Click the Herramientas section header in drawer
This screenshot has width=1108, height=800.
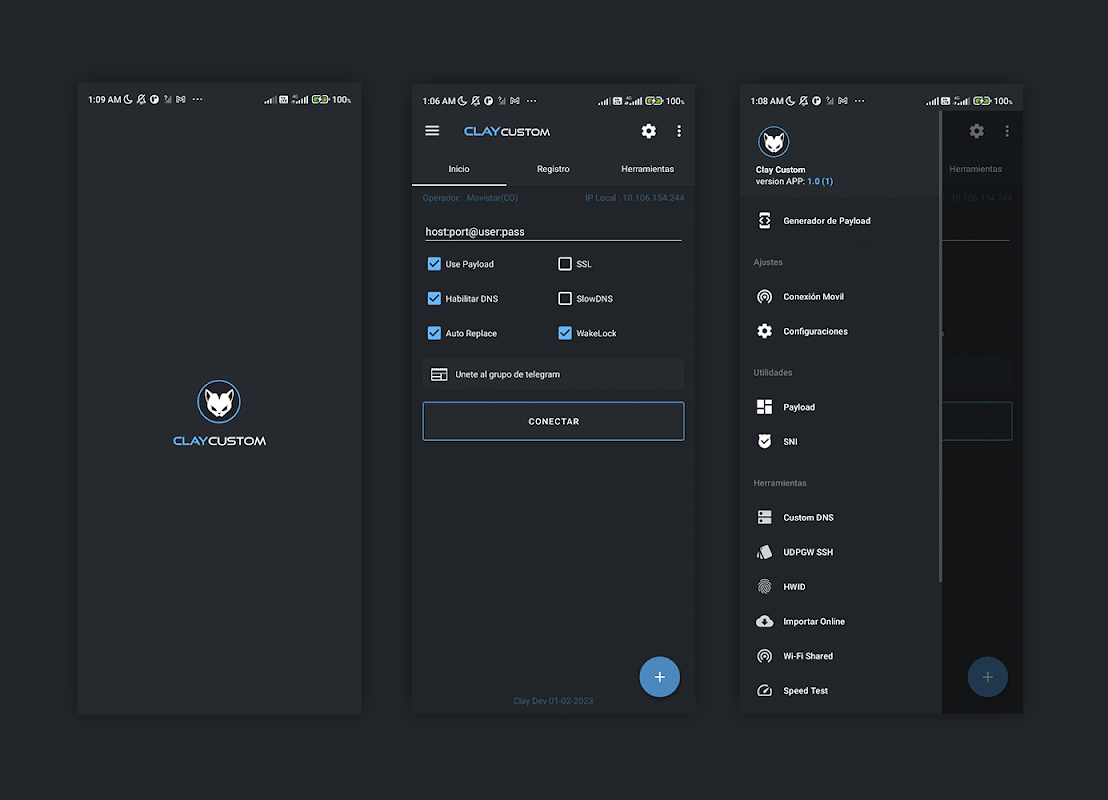779,483
